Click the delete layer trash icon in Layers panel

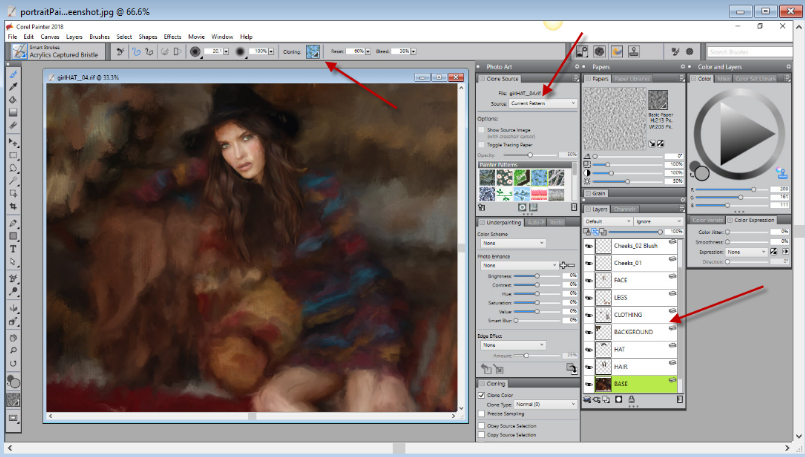coord(680,399)
